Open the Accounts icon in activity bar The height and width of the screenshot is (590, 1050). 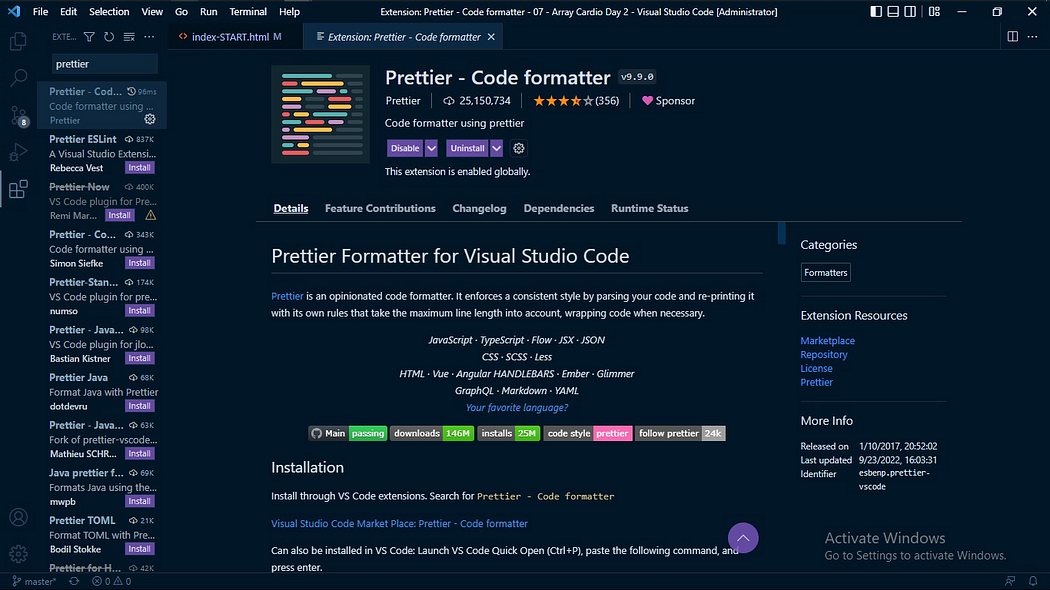[x=18, y=517]
